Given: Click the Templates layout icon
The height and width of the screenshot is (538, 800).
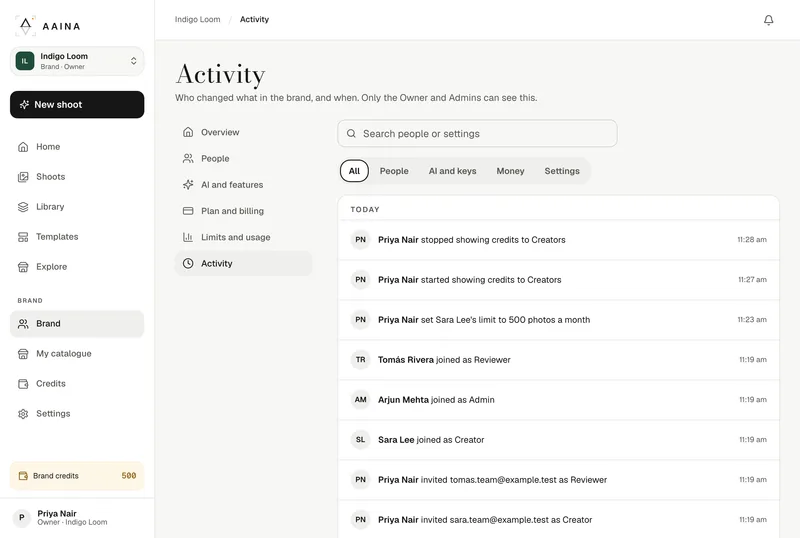Looking at the screenshot, I should pos(23,237).
